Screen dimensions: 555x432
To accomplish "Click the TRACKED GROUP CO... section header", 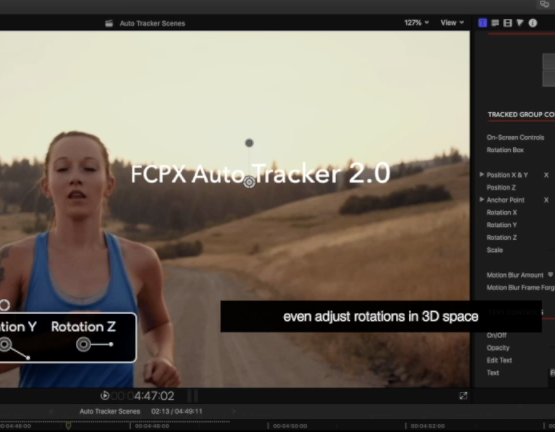I will click(521, 115).
